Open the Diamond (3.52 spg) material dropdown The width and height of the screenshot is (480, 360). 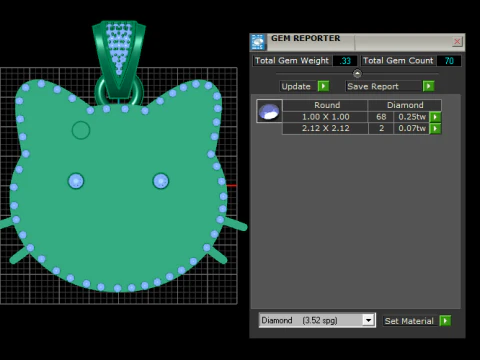[x=368, y=320]
